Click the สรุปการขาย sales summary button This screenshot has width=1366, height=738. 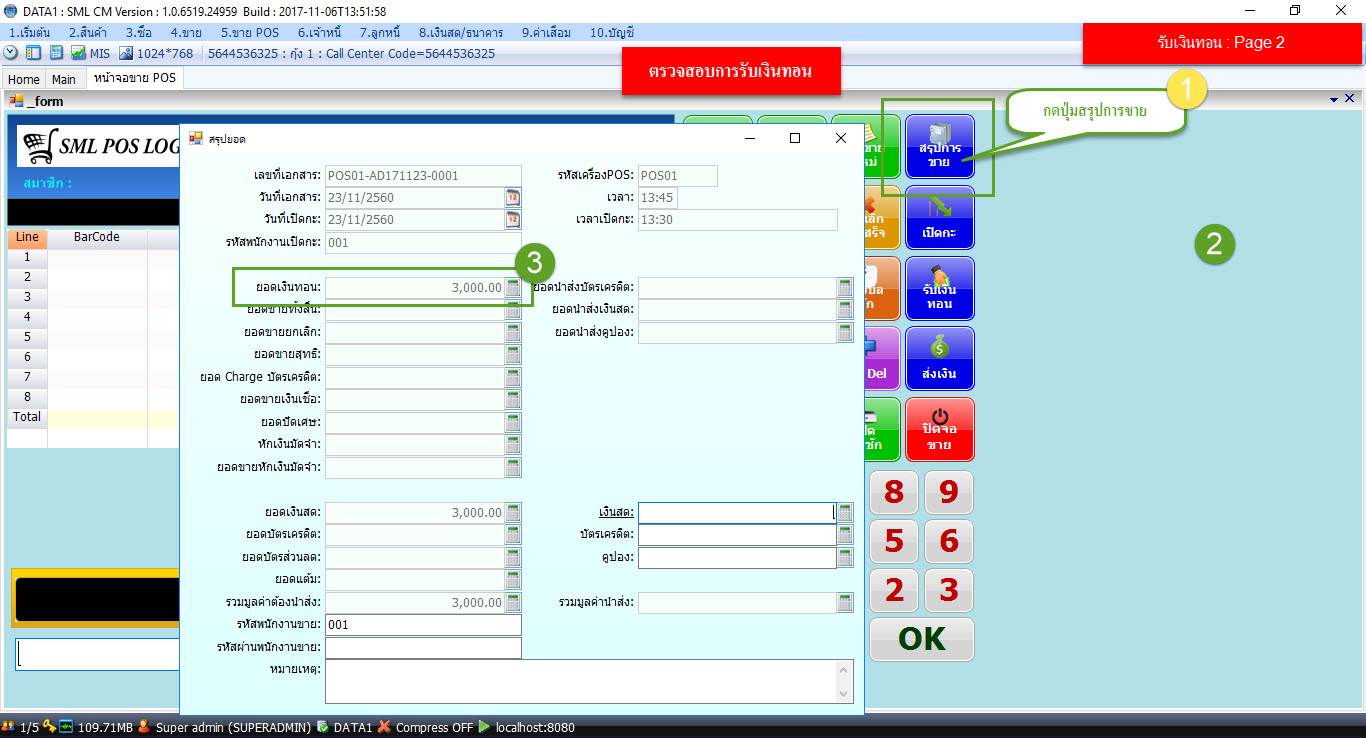[x=939, y=147]
